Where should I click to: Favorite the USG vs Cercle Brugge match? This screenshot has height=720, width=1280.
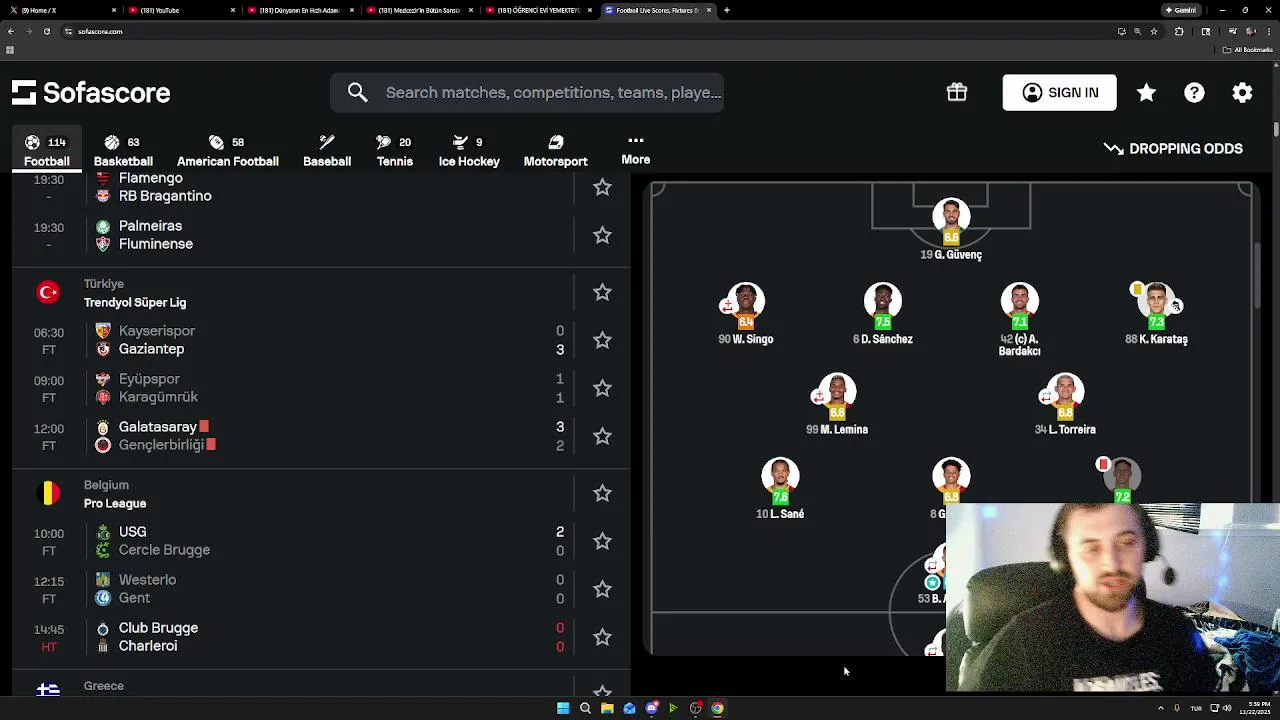point(602,541)
